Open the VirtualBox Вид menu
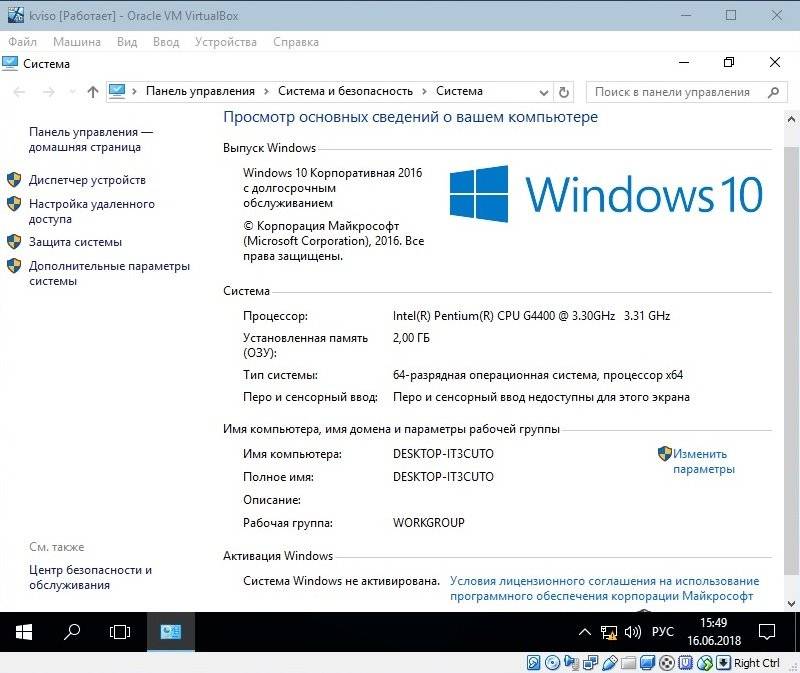The height and width of the screenshot is (673, 800). (127, 42)
